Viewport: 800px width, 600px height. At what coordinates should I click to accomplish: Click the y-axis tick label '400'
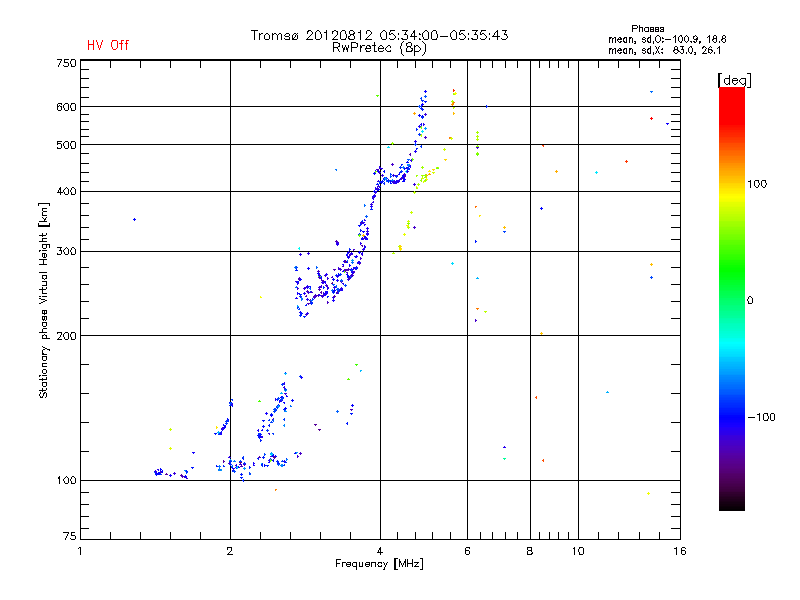click(x=66, y=192)
